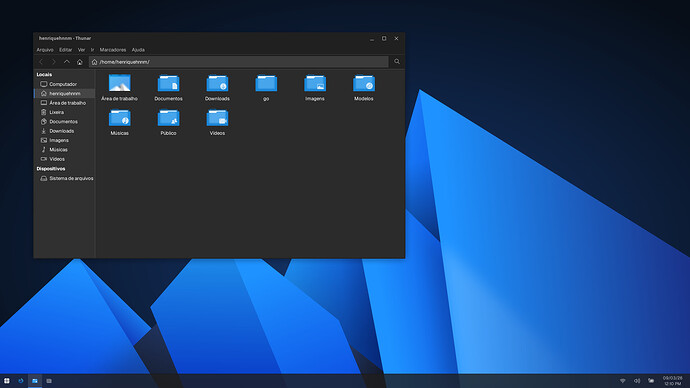Go to home folder via toolbar house icon
Image resolution: width=690 pixels, height=388 pixels.
[80, 62]
